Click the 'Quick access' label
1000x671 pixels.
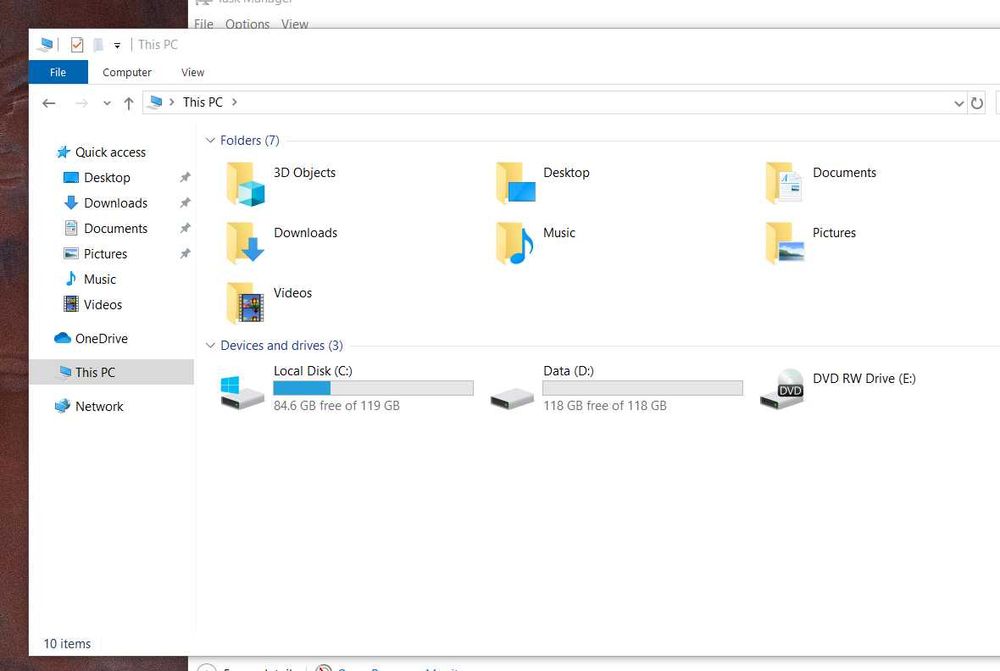(x=110, y=152)
